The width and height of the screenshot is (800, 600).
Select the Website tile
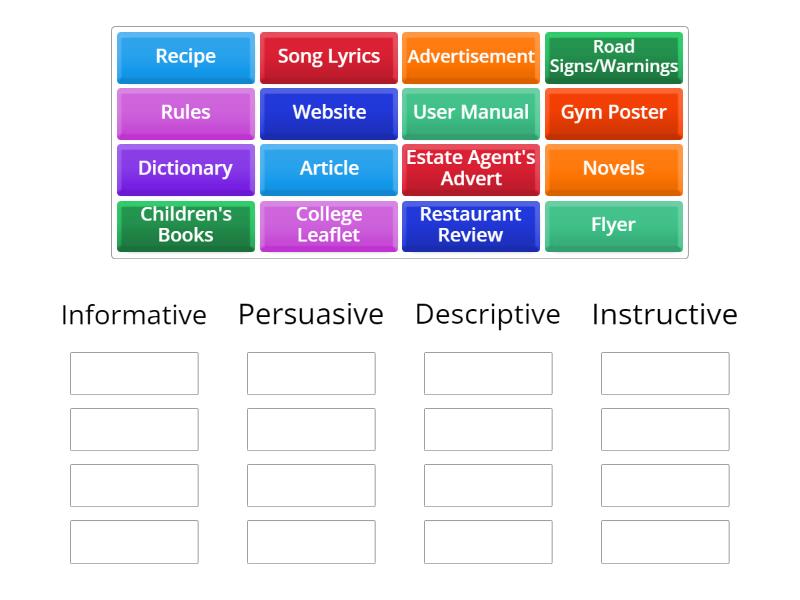pos(328,113)
